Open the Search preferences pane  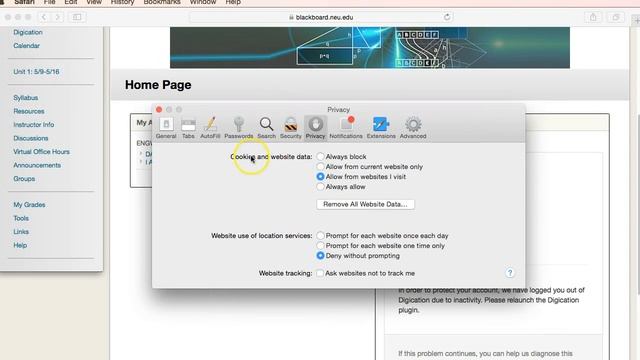click(x=267, y=128)
